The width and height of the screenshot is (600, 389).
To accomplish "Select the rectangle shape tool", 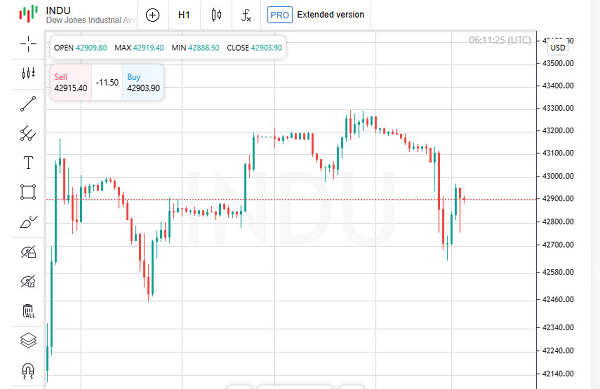I will tap(28, 192).
